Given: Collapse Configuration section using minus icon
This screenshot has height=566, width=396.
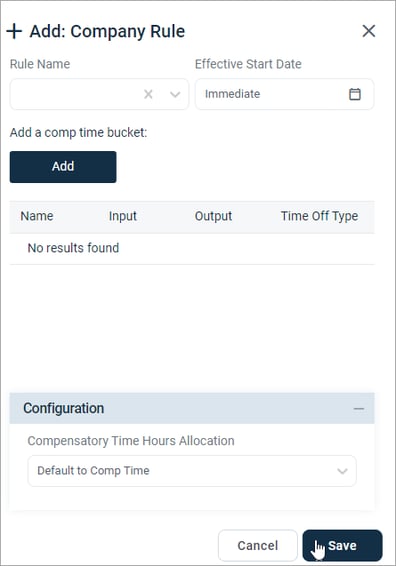Looking at the screenshot, I should click(x=358, y=409).
